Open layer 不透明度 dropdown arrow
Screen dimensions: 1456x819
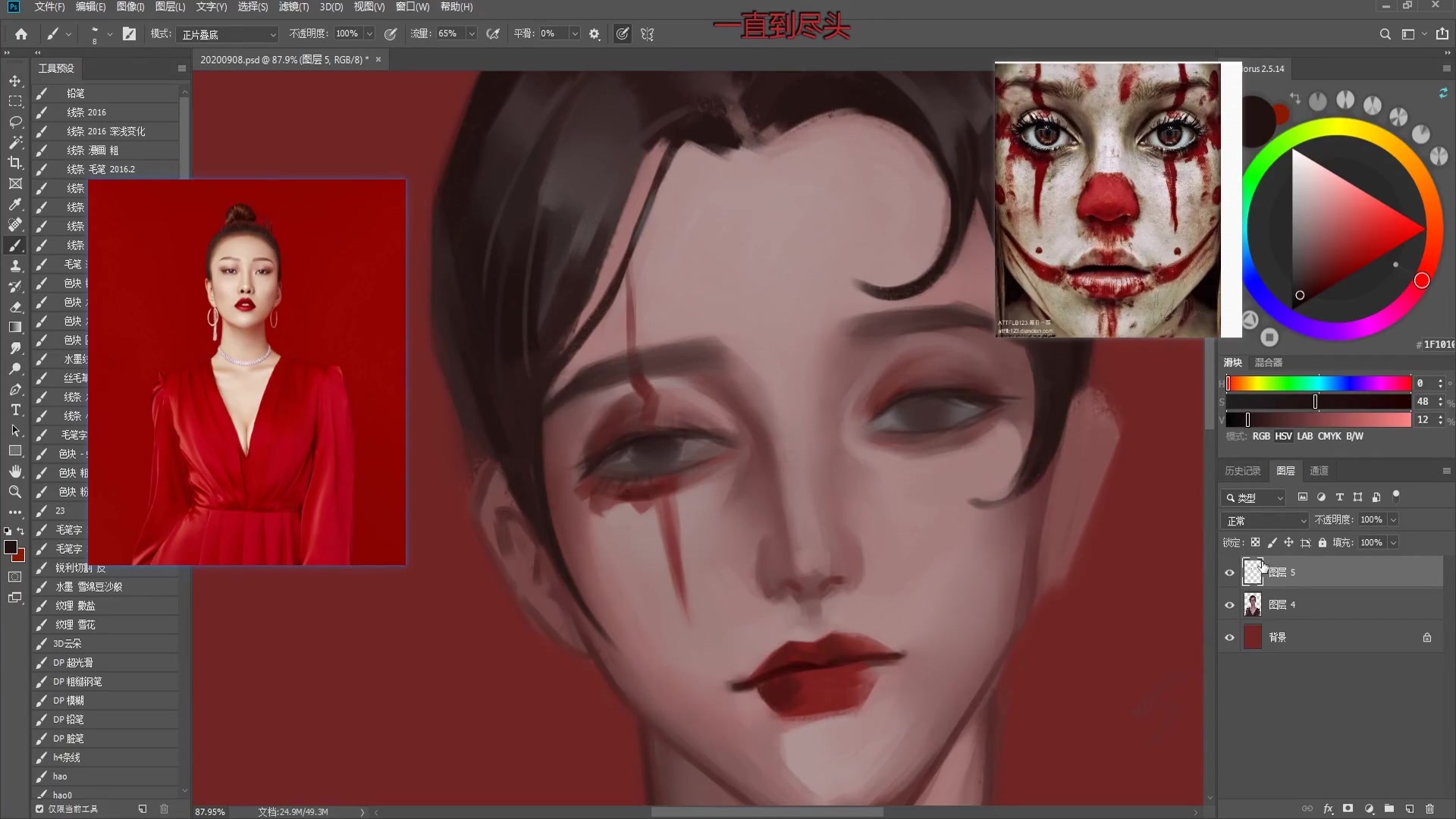pos(1393,520)
